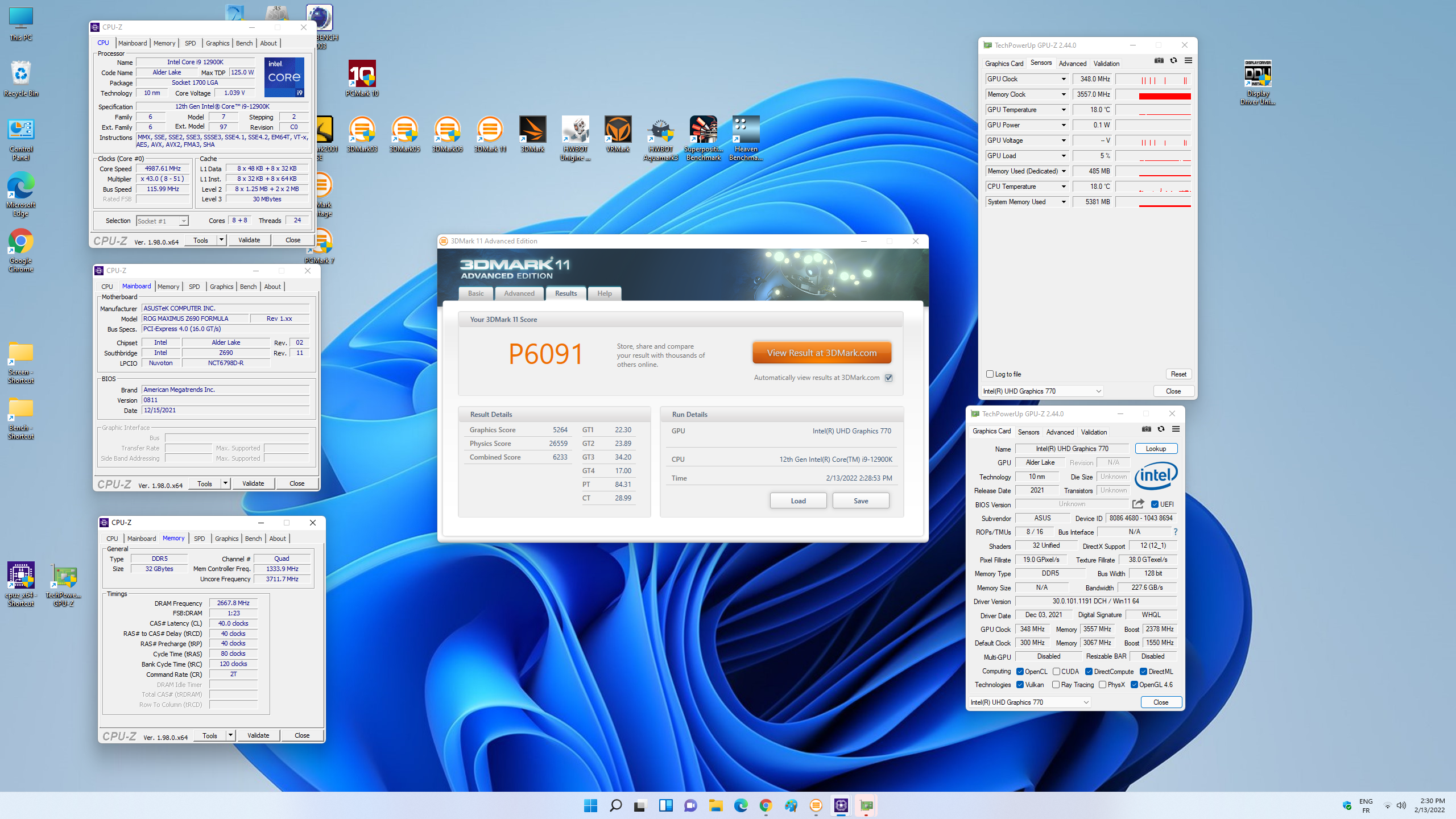
Task: Open the Recycle Bin icon
Action: pos(21,79)
